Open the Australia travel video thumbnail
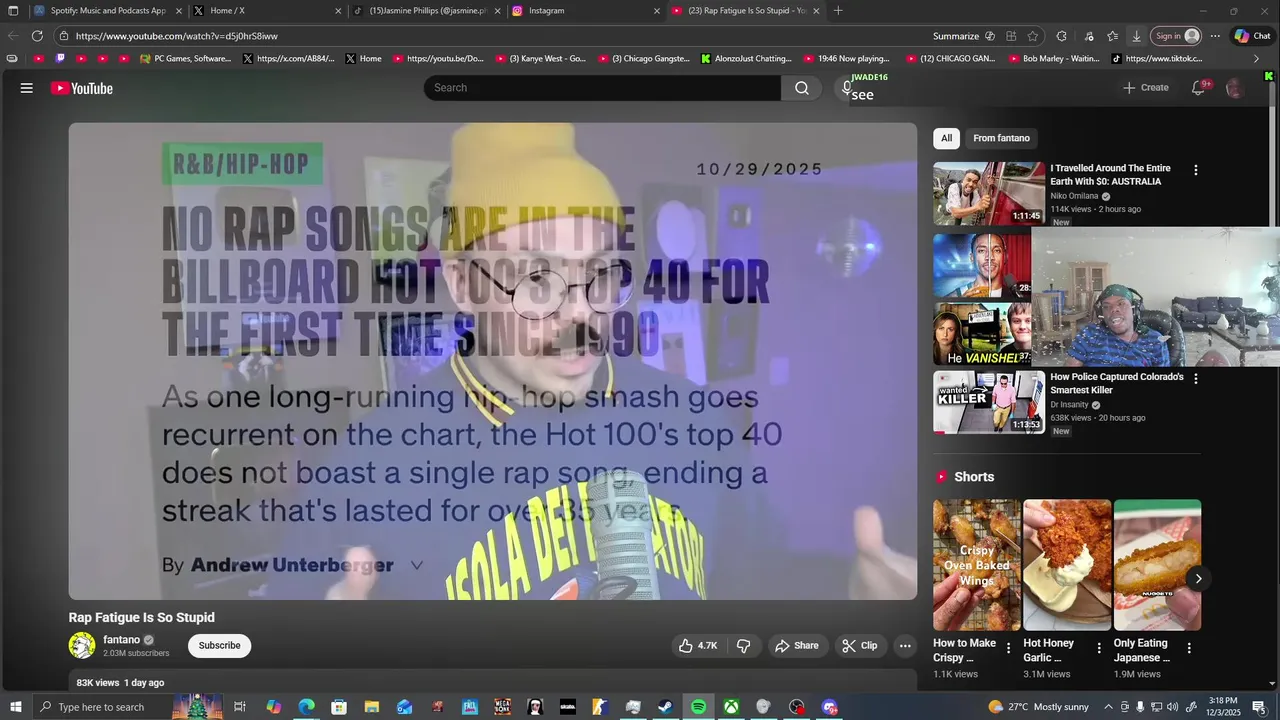This screenshot has height=720, width=1280. 989,194
